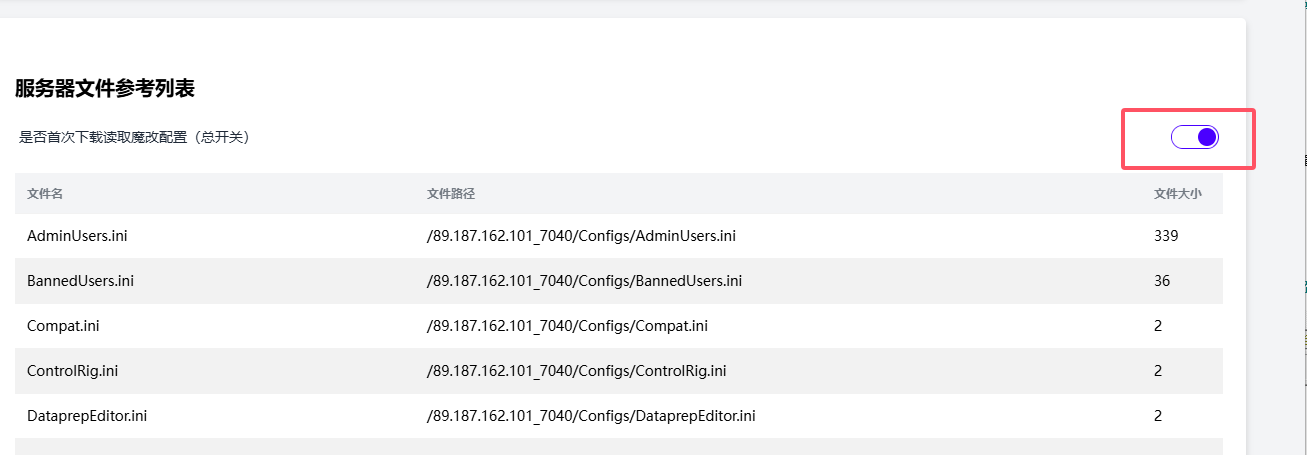This screenshot has width=1307, height=455.
Task: Click file size 2 in Compat.ini row
Action: (1158, 326)
